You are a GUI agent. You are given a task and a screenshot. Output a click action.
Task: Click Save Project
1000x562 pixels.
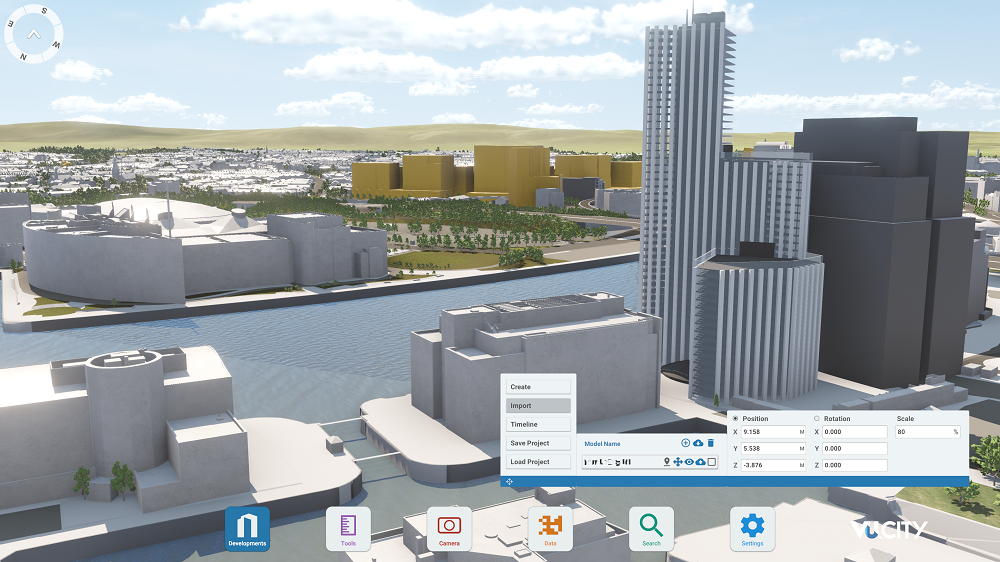[x=538, y=443]
